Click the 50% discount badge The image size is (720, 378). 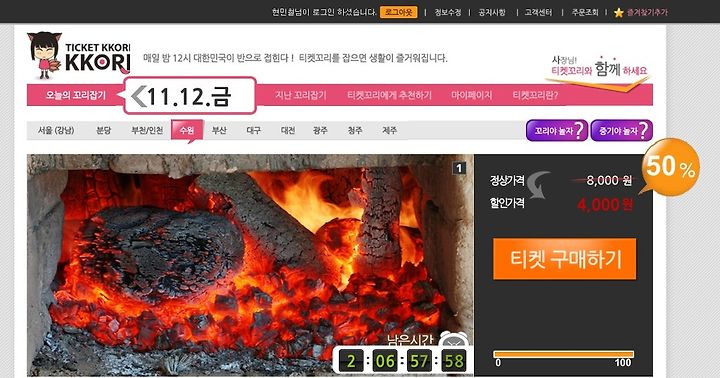[x=670, y=167]
